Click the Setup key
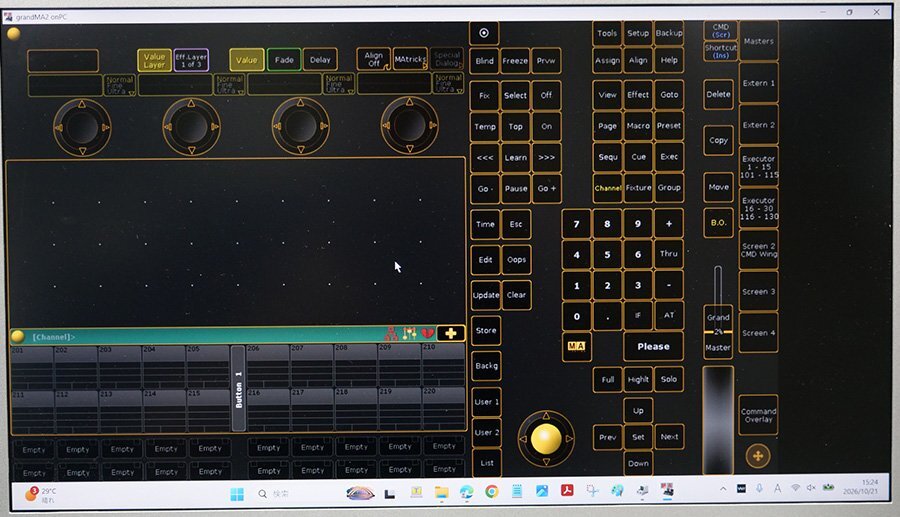 click(638, 33)
